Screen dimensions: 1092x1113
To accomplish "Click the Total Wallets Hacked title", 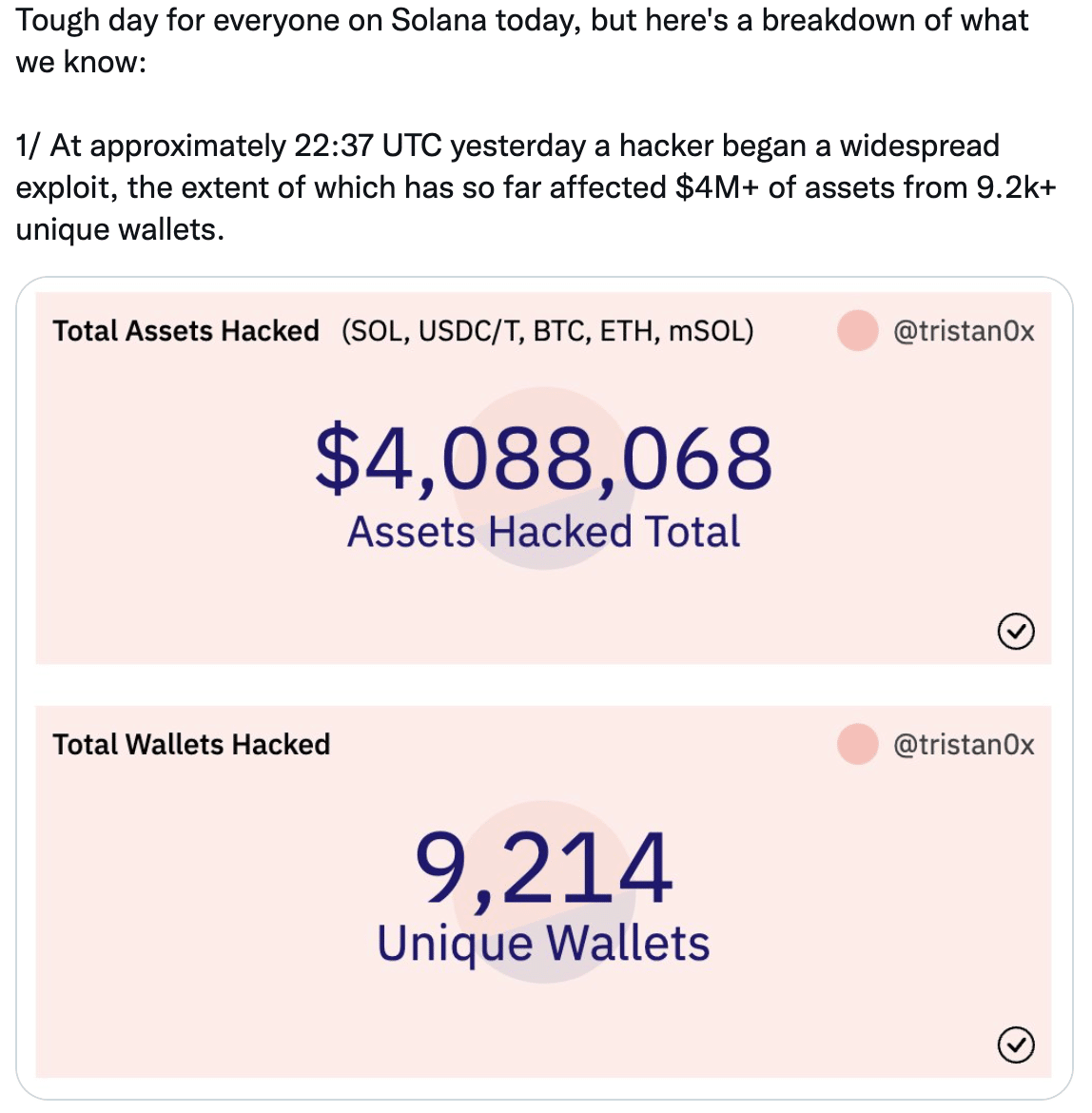I will (x=191, y=745).
